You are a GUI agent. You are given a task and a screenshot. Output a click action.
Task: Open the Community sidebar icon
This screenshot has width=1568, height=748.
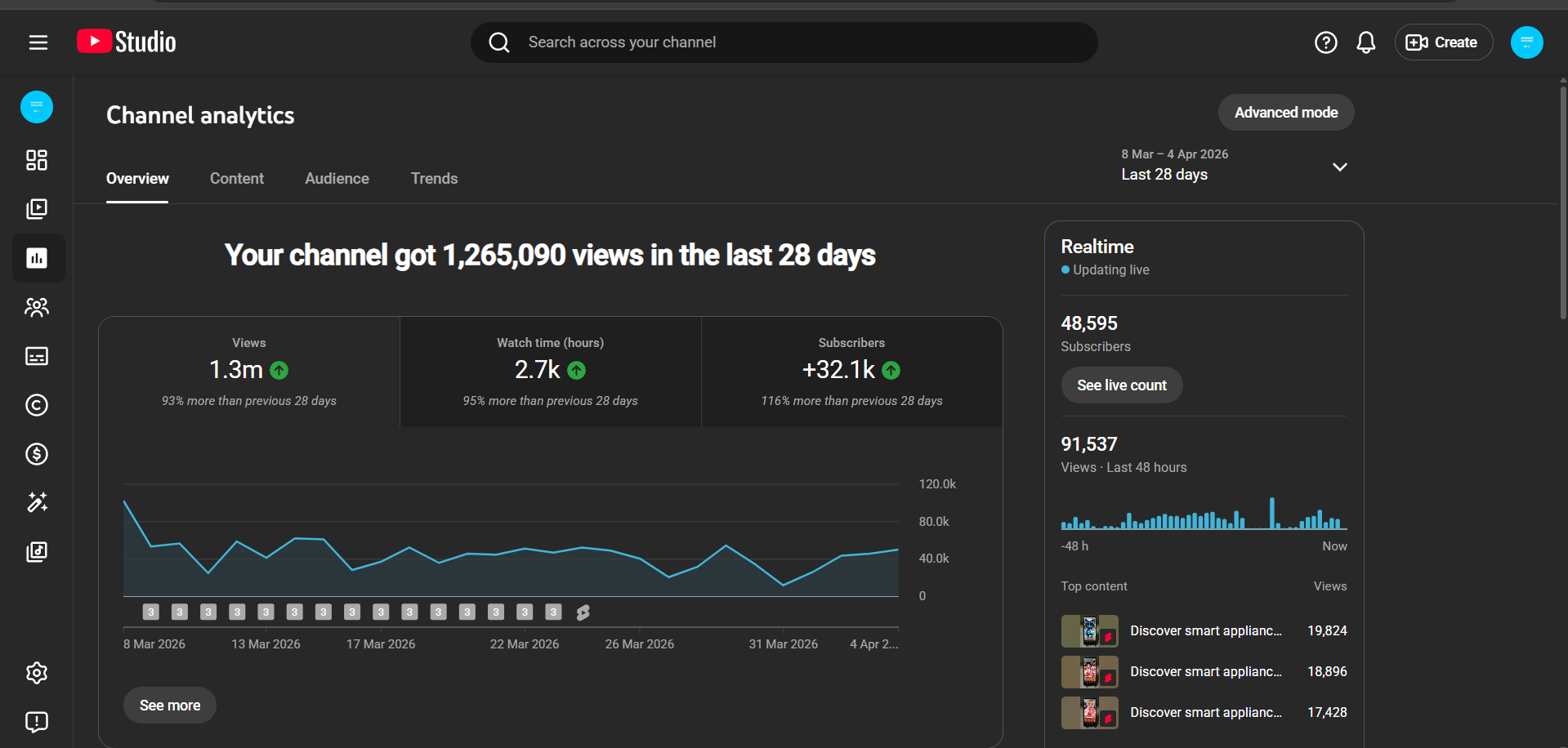tap(37, 307)
